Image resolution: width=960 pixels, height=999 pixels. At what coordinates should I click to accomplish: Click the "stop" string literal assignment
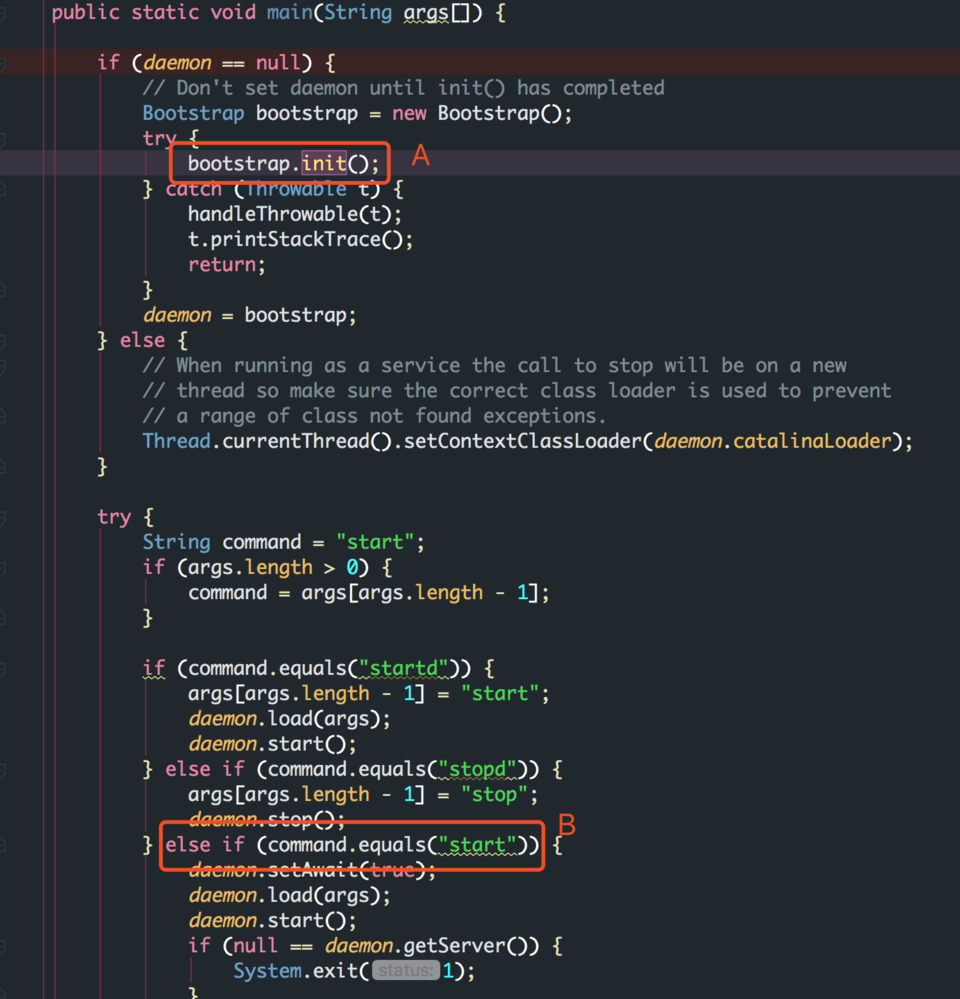point(494,794)
